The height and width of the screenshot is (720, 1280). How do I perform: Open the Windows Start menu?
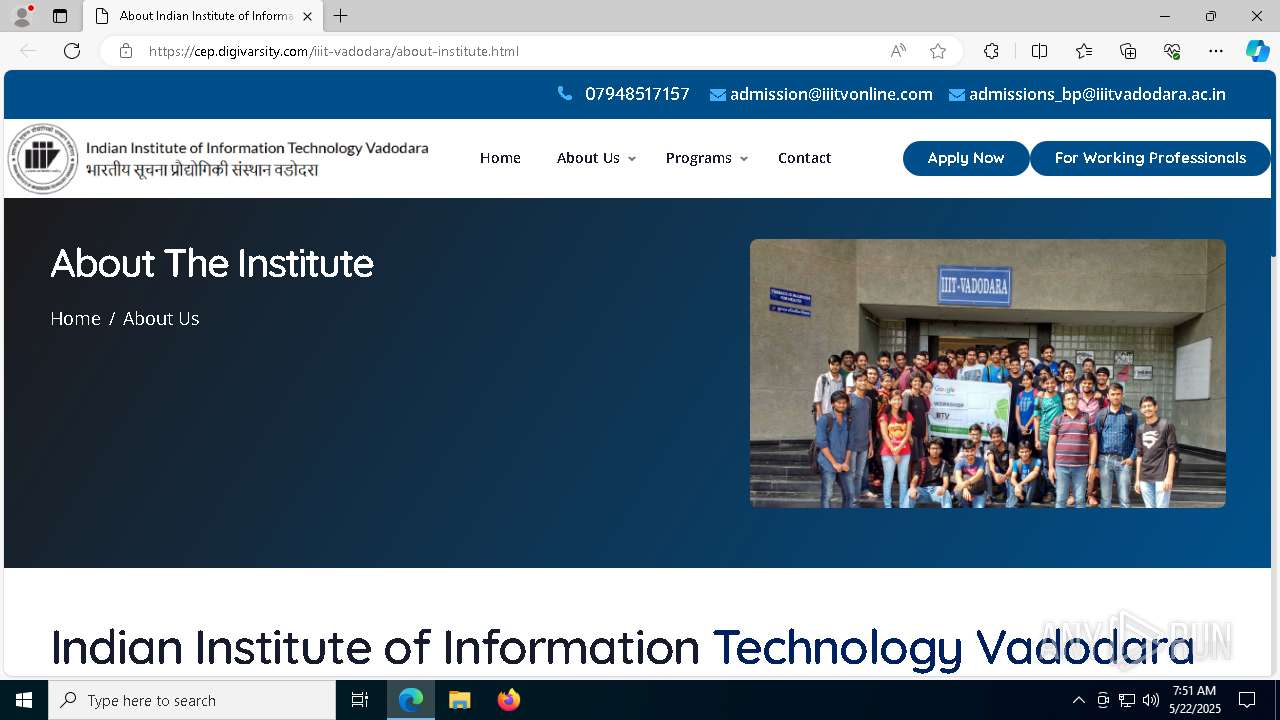pos(24,700)
